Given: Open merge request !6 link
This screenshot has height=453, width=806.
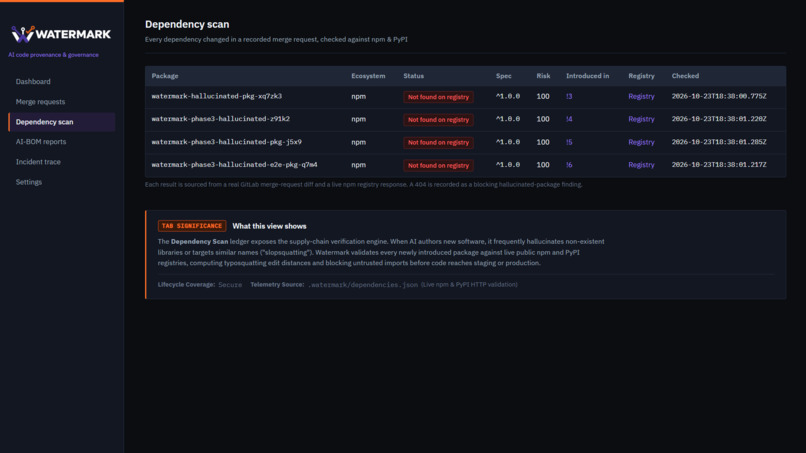Looking at the screenshot, I should pos(569,165).
